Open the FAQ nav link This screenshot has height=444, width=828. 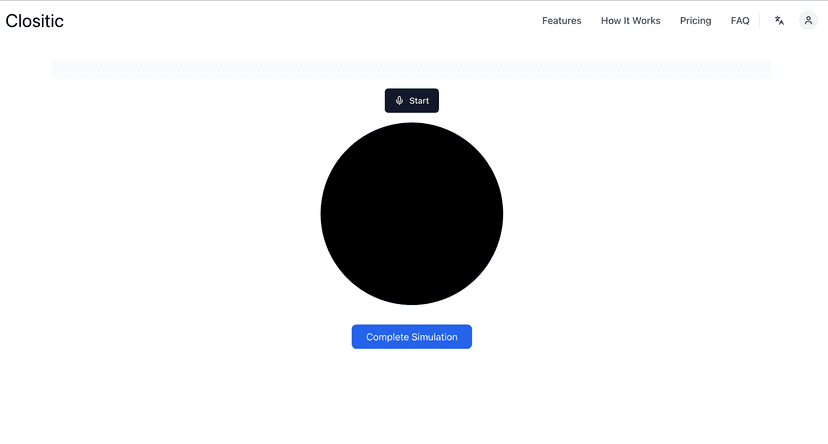740,20
